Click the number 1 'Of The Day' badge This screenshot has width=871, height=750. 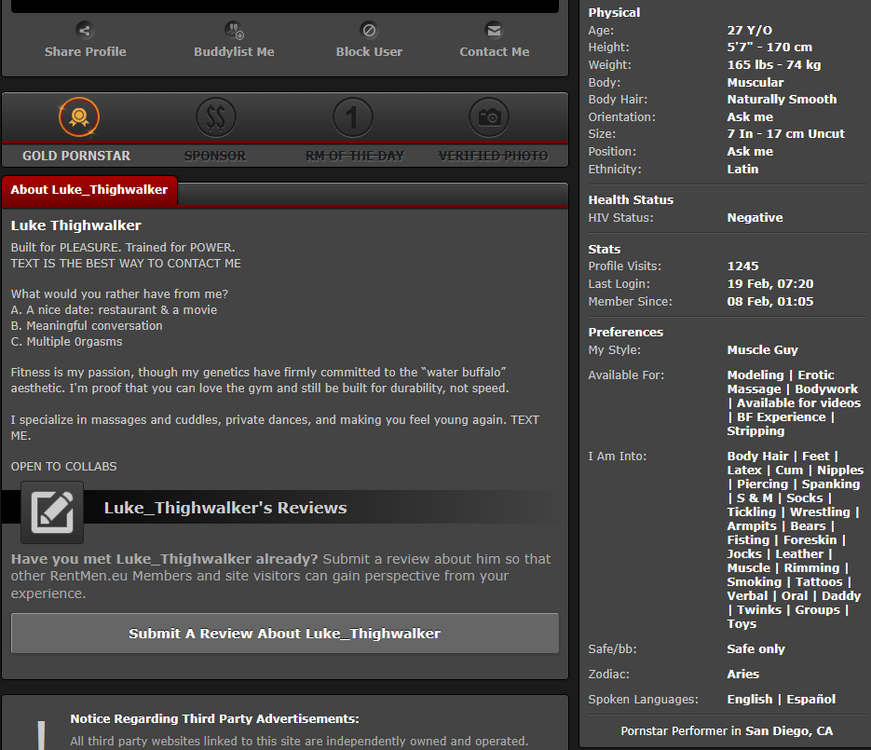[353, 118]
